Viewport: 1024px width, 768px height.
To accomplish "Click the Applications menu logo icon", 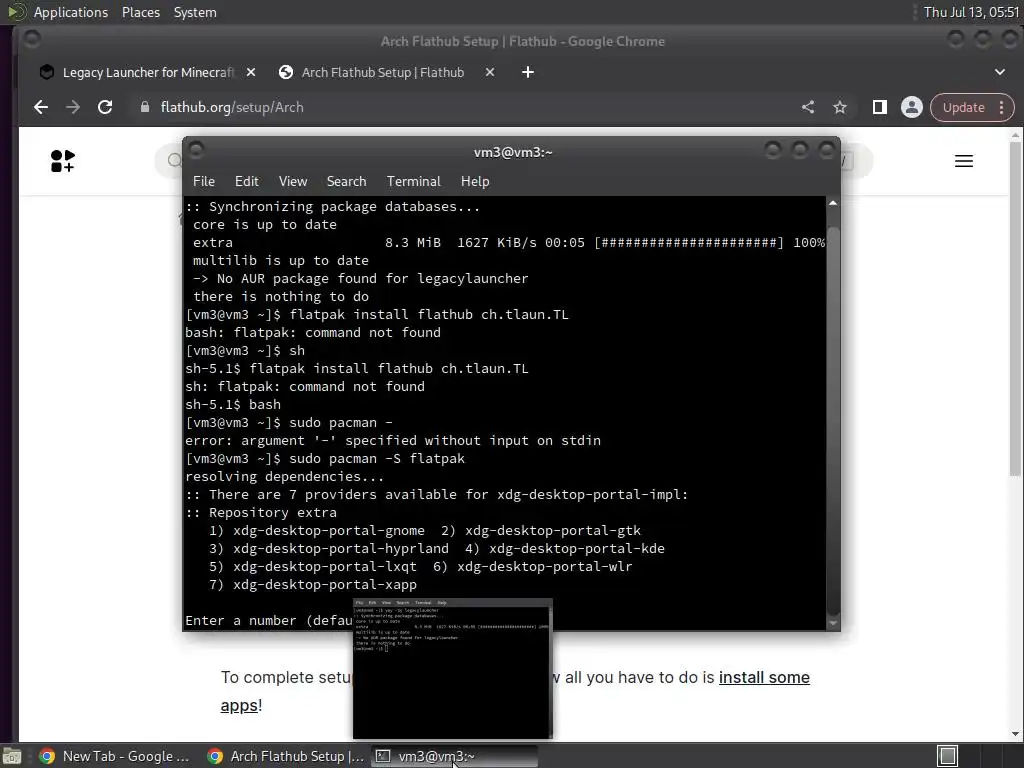I will pyautogui.click(x=16, y=12).
